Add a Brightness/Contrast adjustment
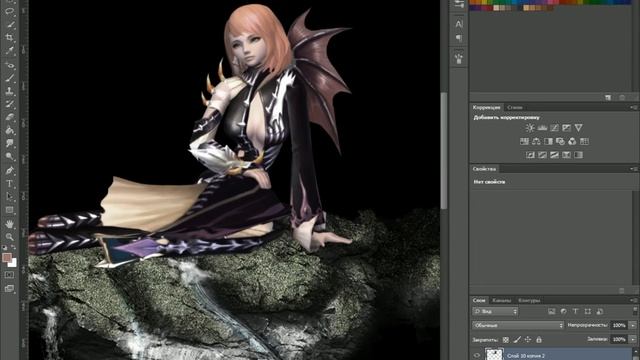This screenshot has height=360, width=640. (x=530, y=128)
